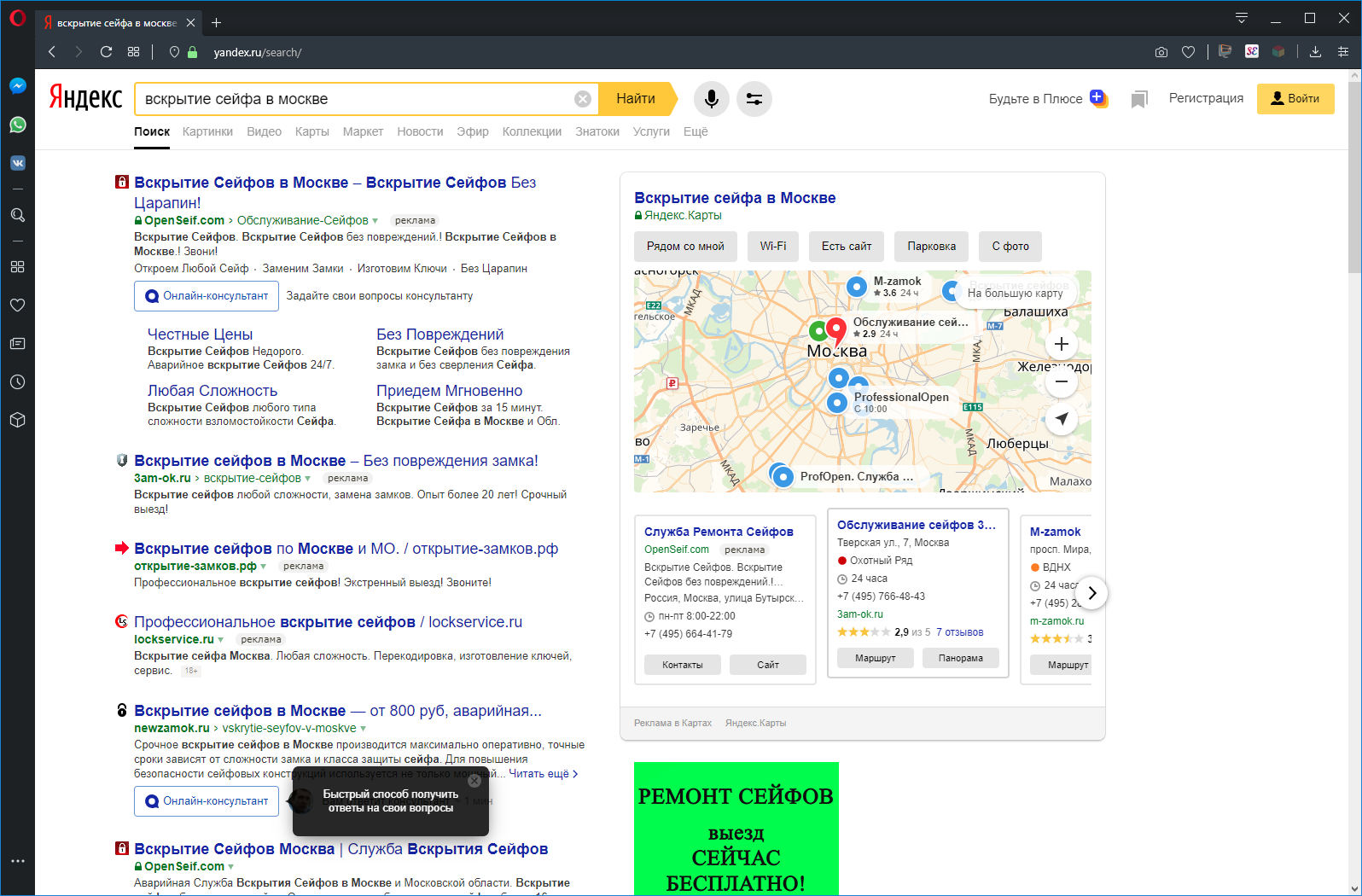The image size is (1362, 896).
Task: Click the Войти login button
Action: [x=1295, y=99]
